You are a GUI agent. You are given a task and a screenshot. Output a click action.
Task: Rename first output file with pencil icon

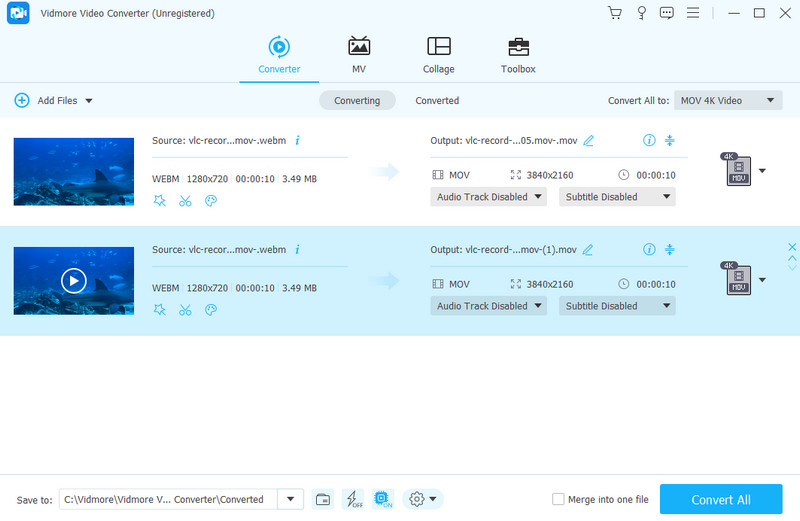pos(589,140)
